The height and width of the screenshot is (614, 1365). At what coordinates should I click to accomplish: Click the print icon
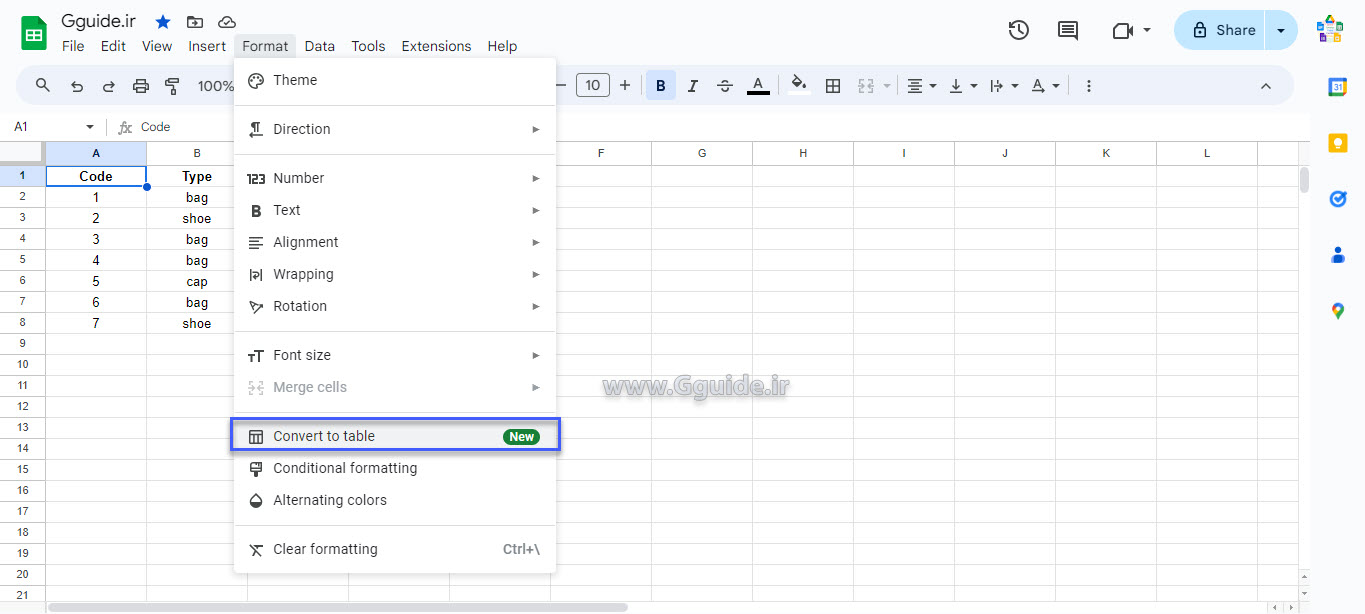click(x=139, y=85)
